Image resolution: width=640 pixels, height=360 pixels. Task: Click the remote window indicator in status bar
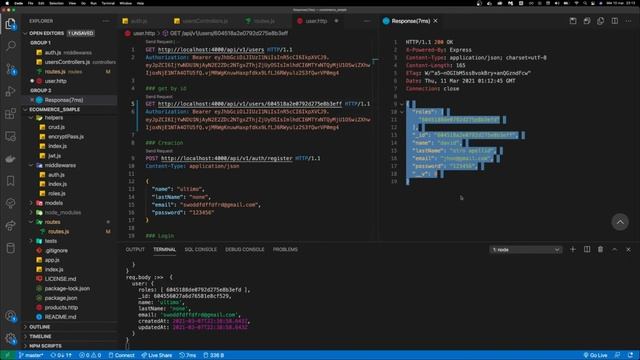pyautogui.click(x=7, y=355)
